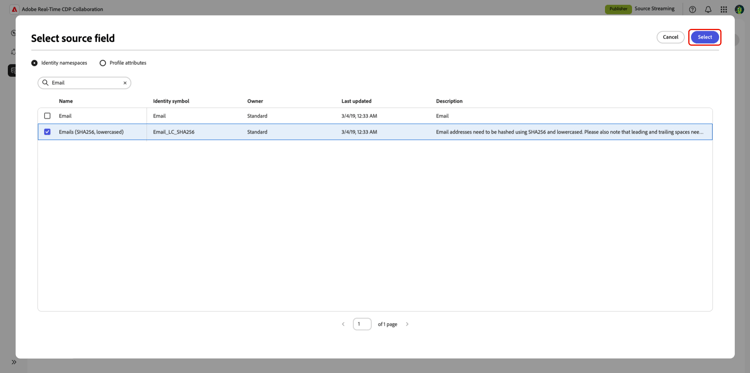Image resolution: width=750 pixels, height=373 pixels.
Task: Open the Source Streaming switcher
Action: (x=654, y=9)
